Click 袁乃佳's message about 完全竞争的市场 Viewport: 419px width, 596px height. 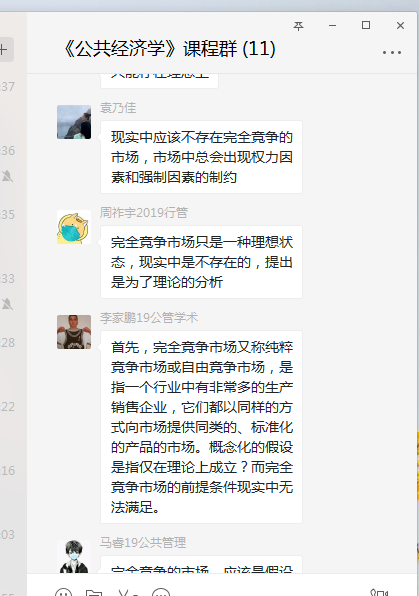pyautogui.click(x=202, y=157)
